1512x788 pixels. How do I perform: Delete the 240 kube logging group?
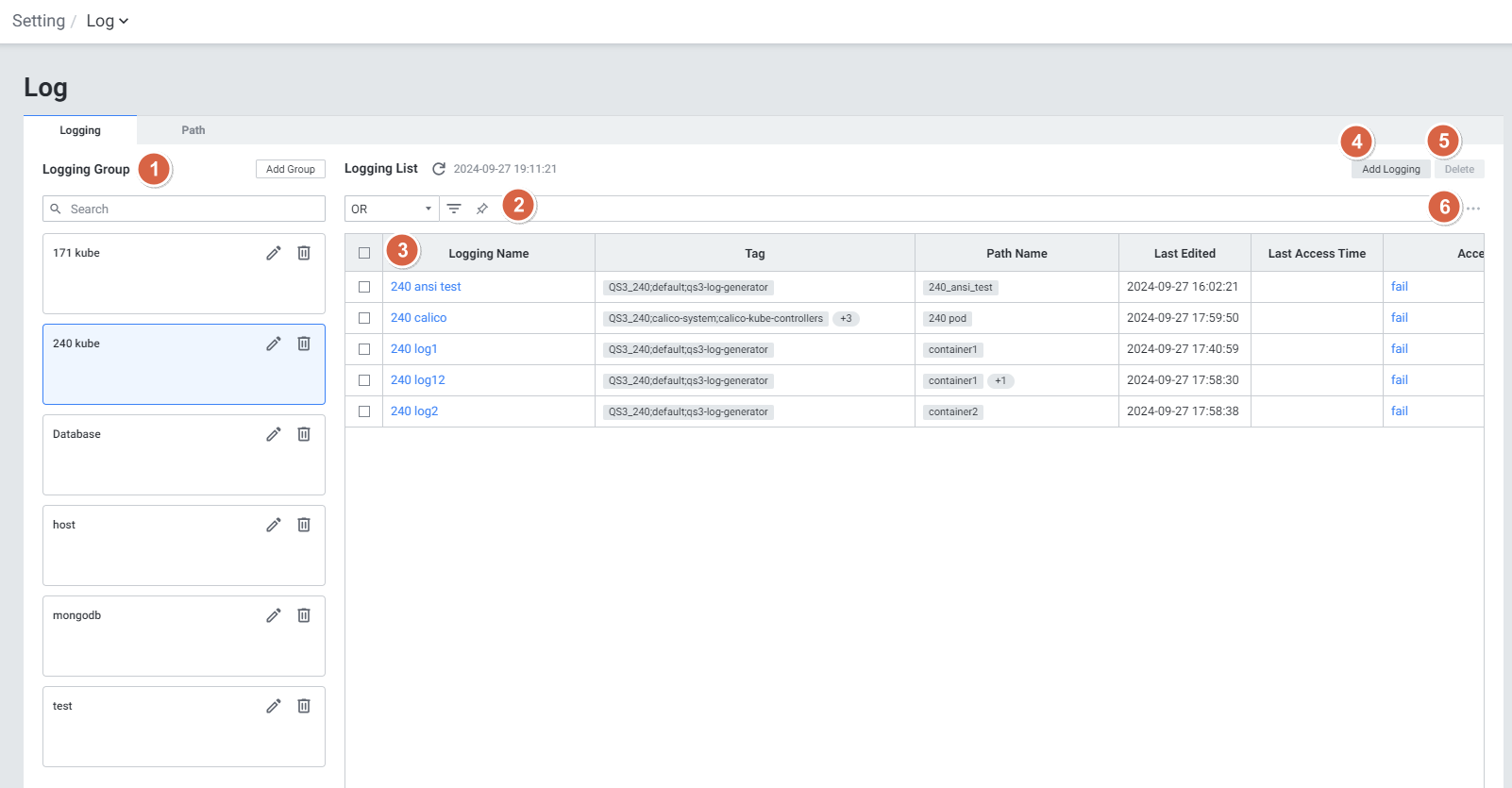tap(304, 344)
